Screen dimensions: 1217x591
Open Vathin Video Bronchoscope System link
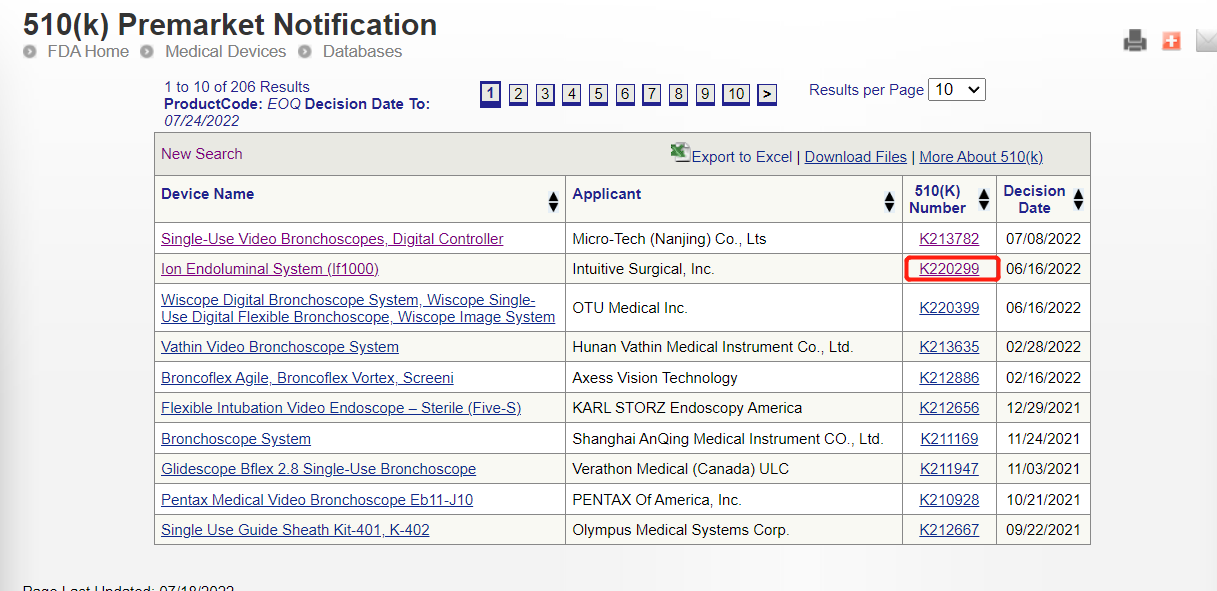point(280,347)
